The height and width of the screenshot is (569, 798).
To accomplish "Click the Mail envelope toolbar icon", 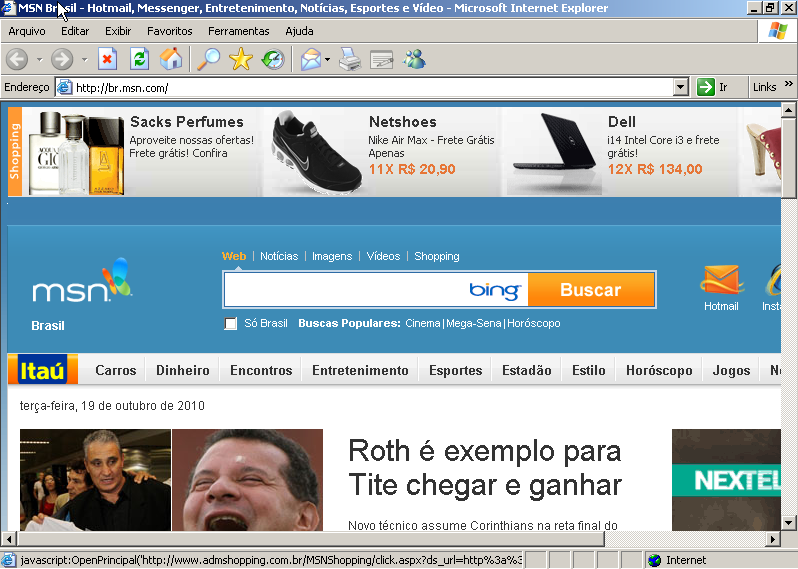I will pyautogui.click(x=311, y=60).
